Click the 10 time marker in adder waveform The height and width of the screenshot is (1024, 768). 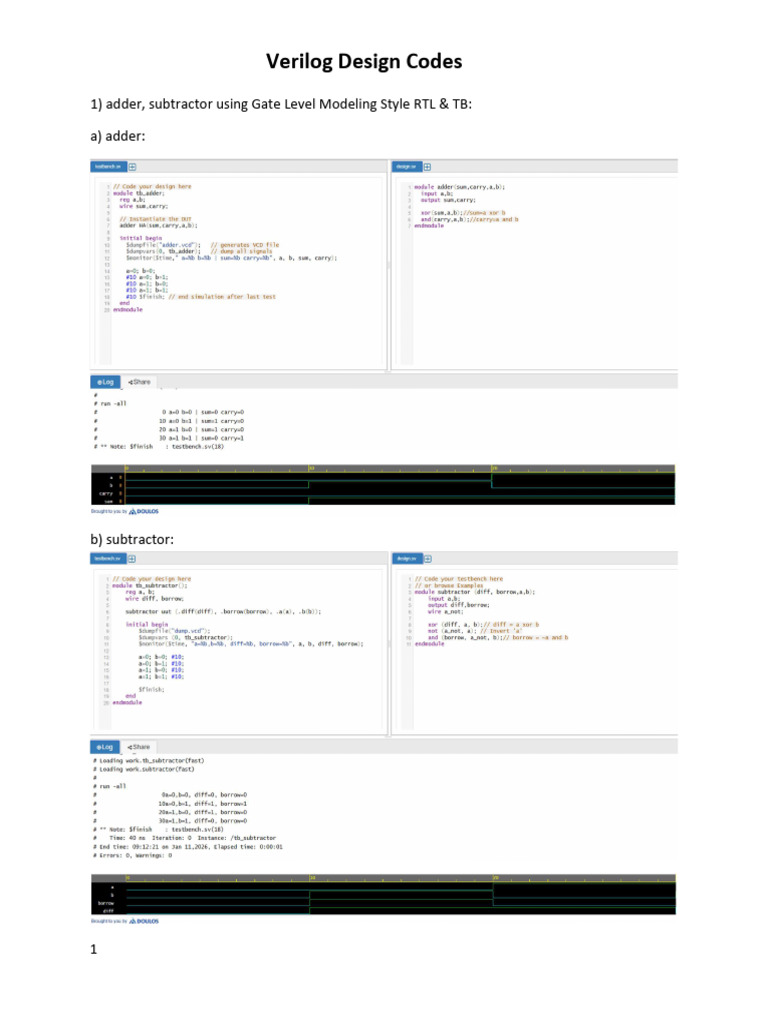pos(312,468)
